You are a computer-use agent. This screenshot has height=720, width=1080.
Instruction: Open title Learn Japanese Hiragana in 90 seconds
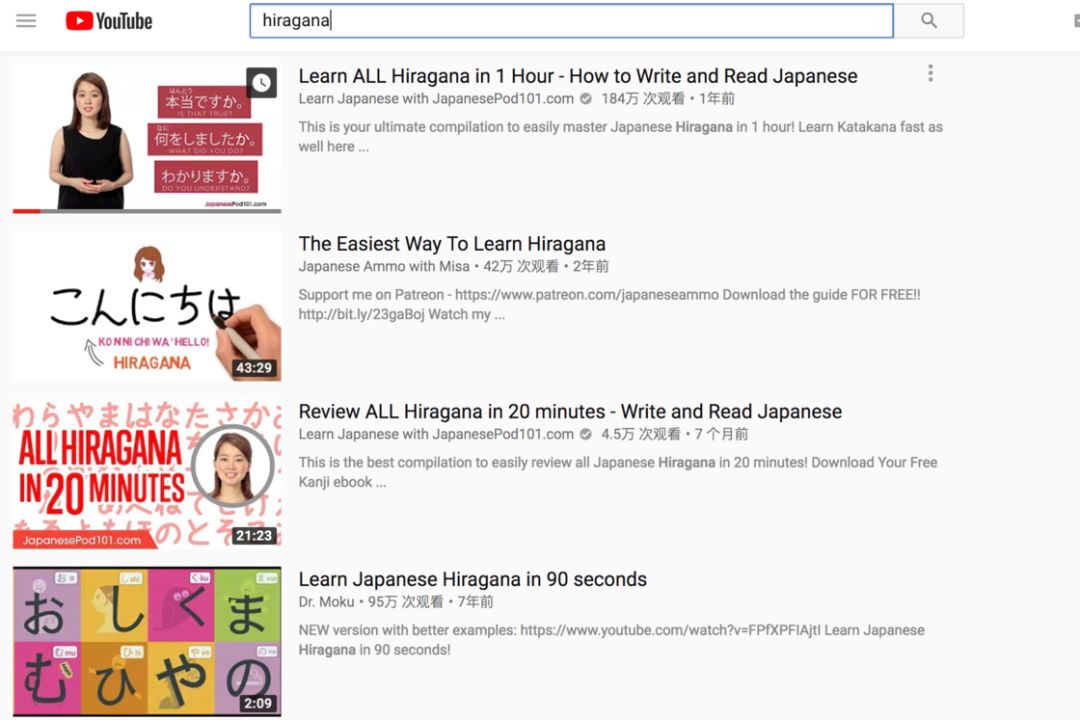pyautogui.click(x=472, y=579)
